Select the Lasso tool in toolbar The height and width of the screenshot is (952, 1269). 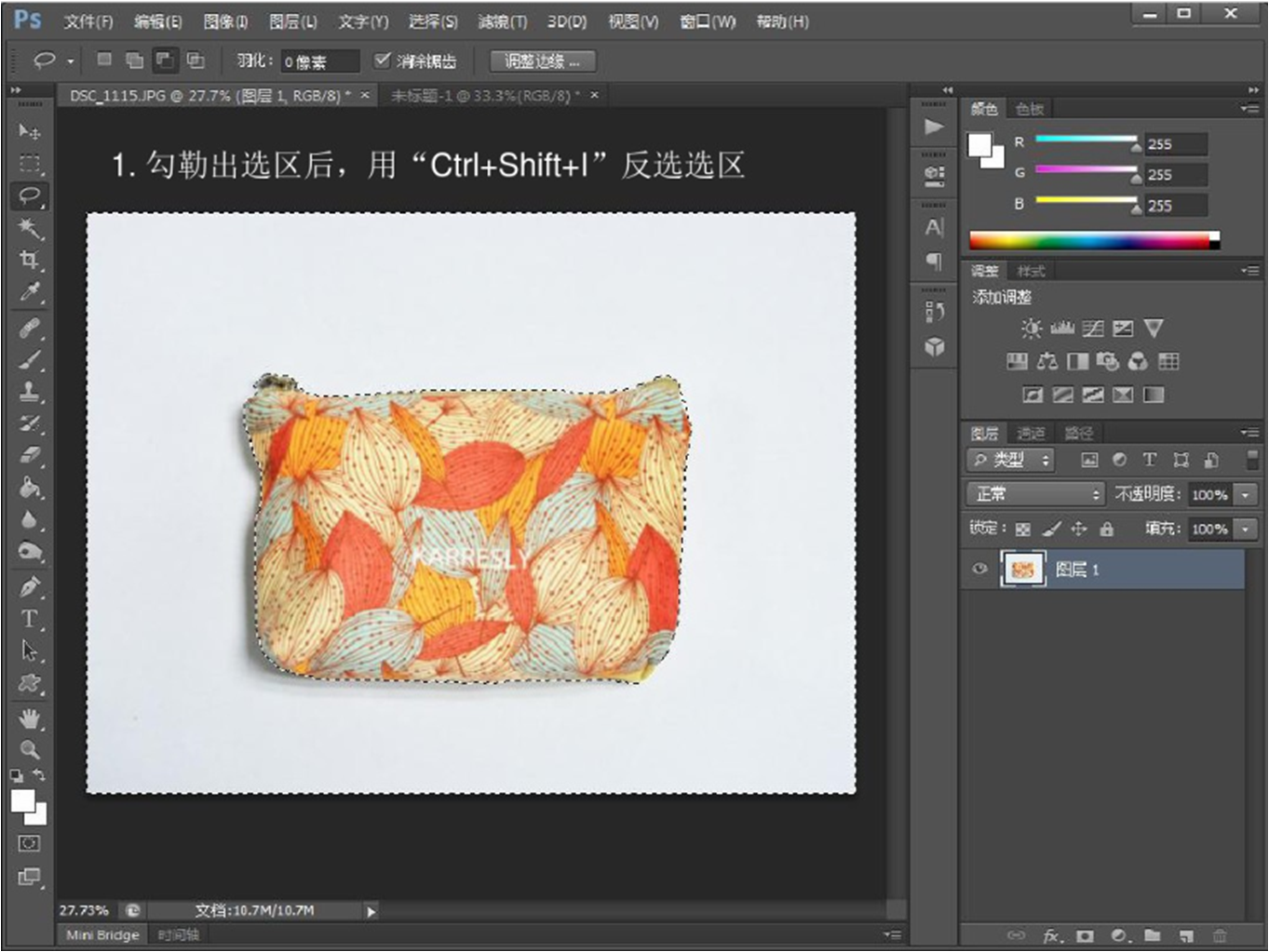[30, 195]
